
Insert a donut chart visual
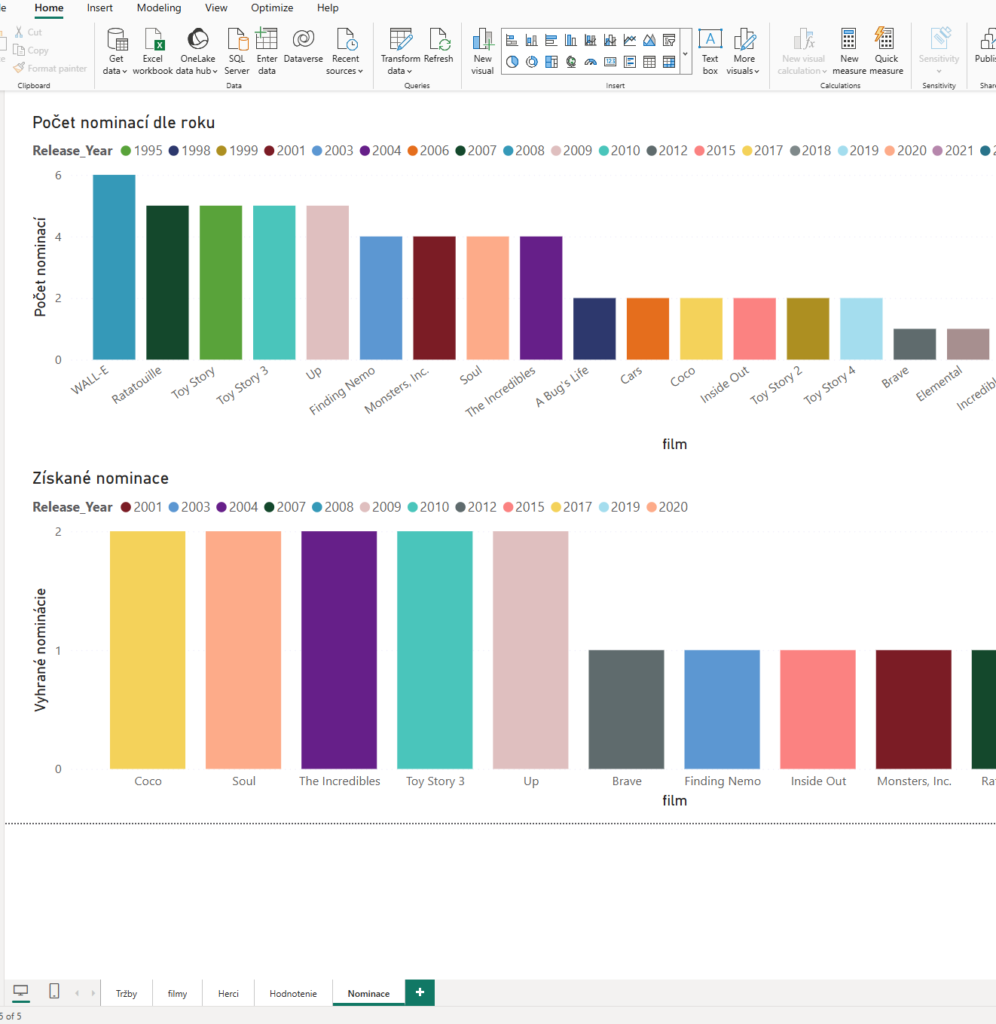point(532,62)
